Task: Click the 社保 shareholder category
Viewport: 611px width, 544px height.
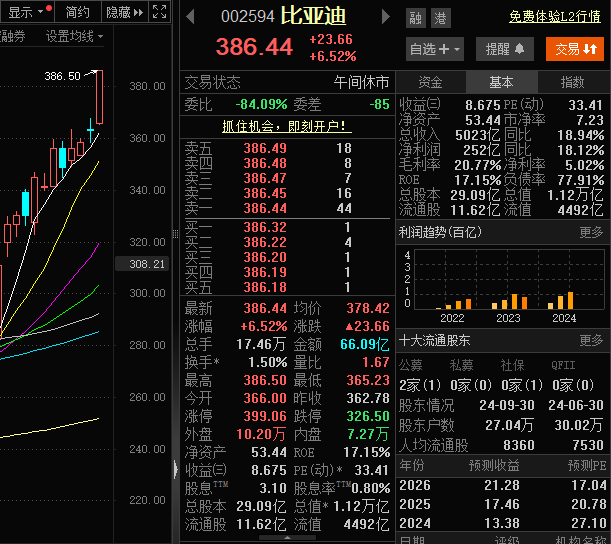Action: click(x=512, y=366)
